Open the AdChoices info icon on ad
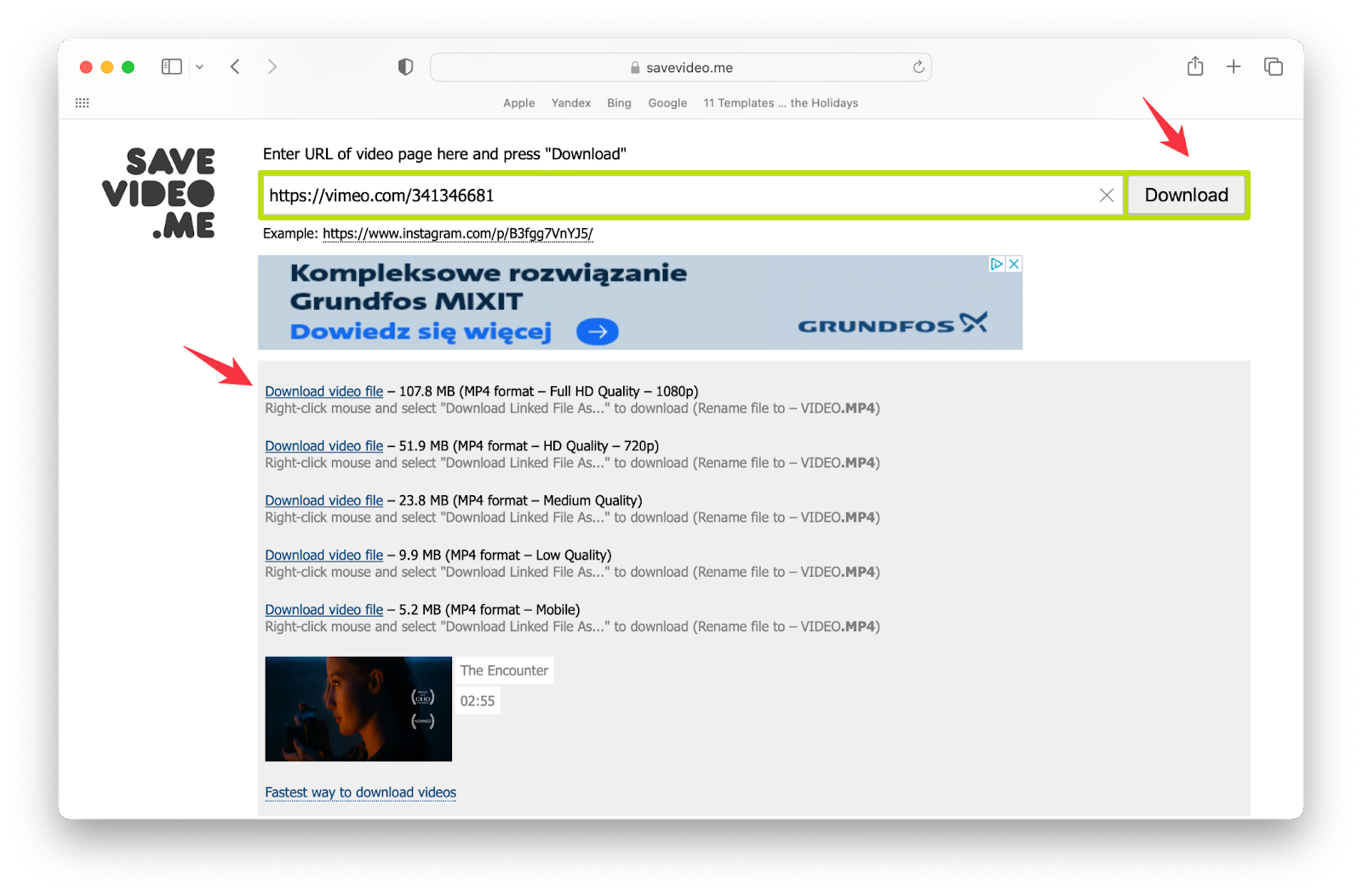This screenshot has width=1362, height=896. tap(997, 264)
